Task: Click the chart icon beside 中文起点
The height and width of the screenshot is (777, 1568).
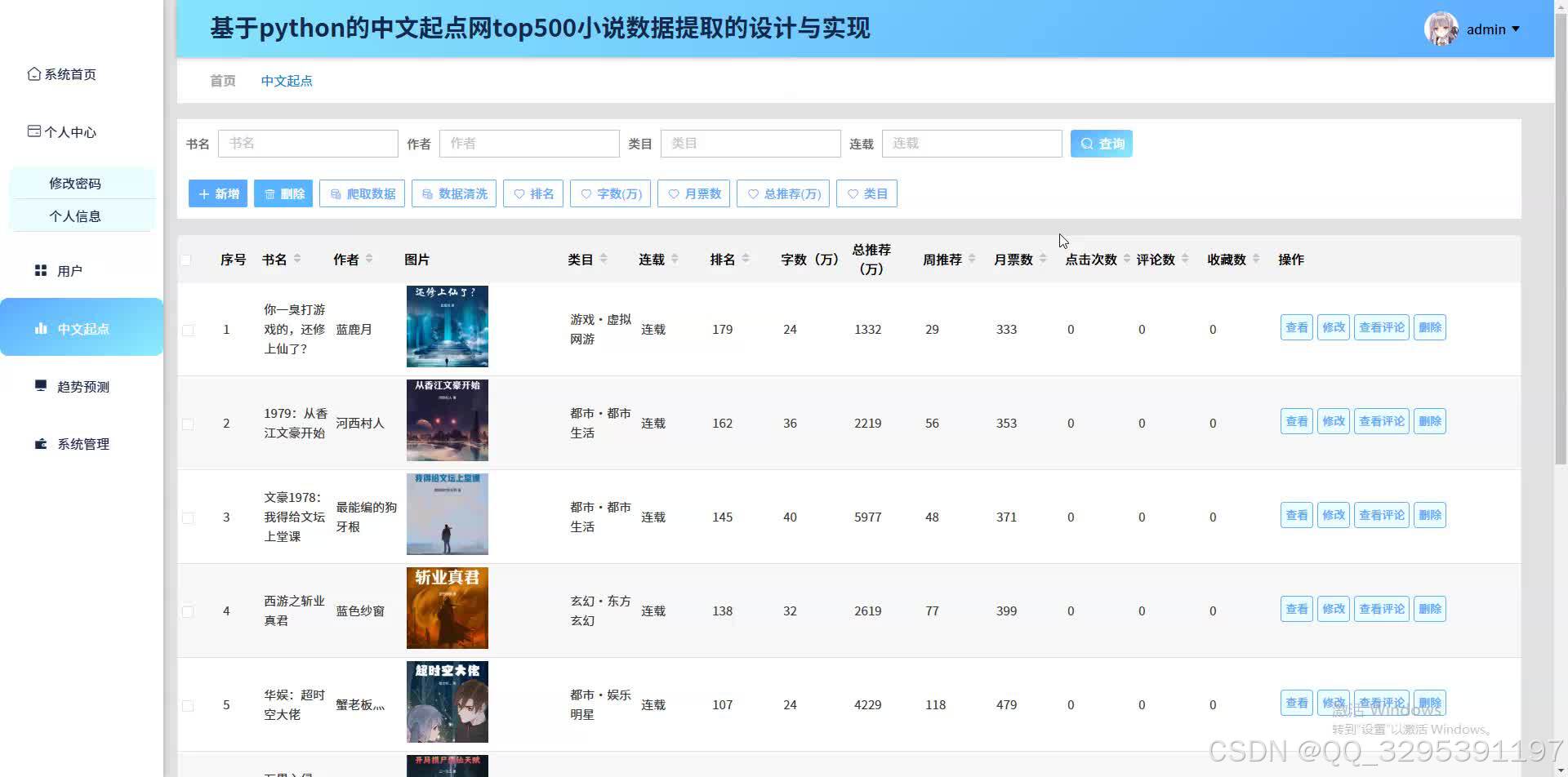Action: [41, 328]
